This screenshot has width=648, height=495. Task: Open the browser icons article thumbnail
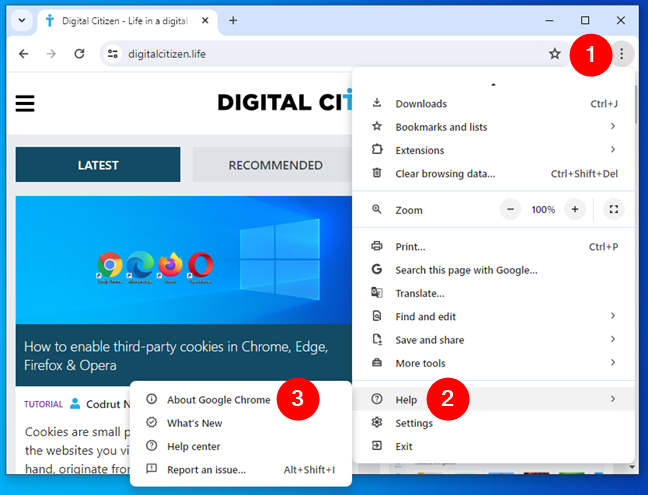(183, 260)
